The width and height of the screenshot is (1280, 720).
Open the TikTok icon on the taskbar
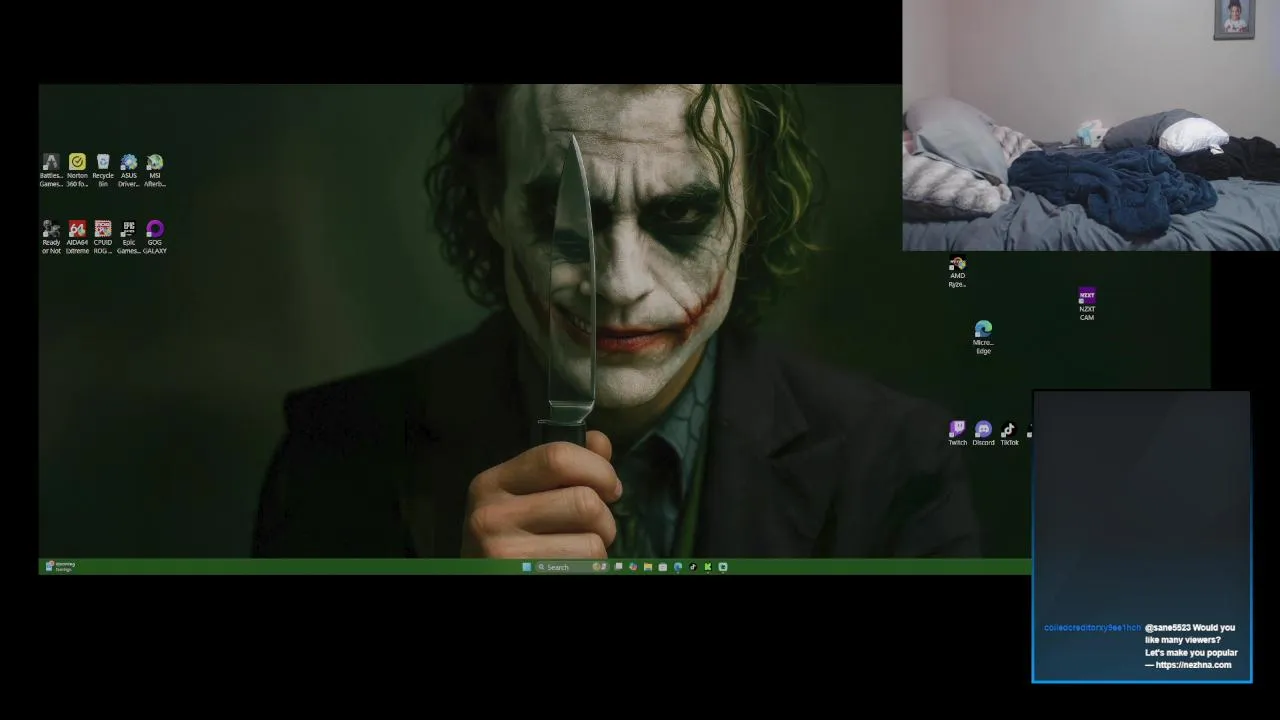692,567
